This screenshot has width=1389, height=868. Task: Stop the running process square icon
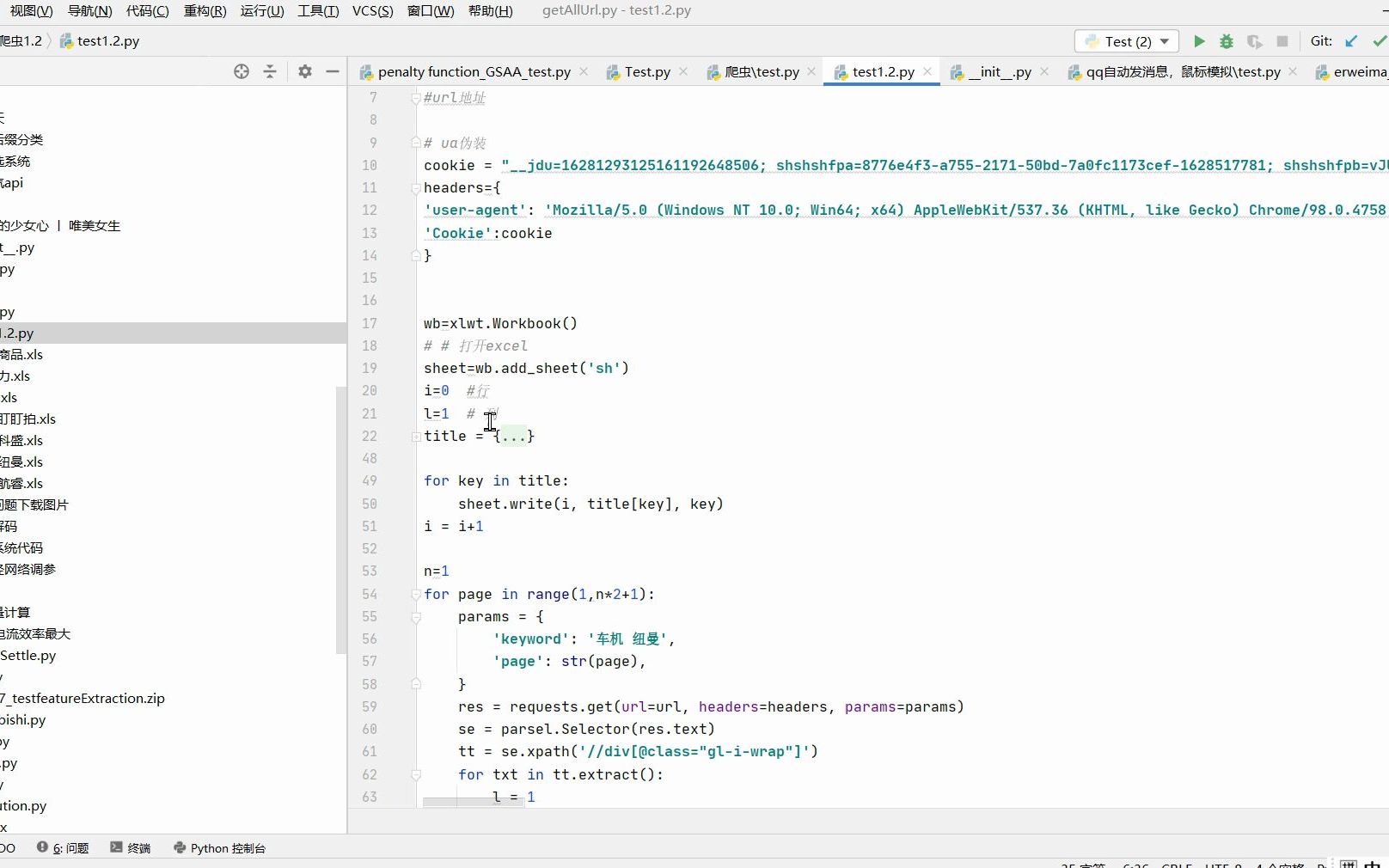pyautogui.click(x=1282, y=41)
